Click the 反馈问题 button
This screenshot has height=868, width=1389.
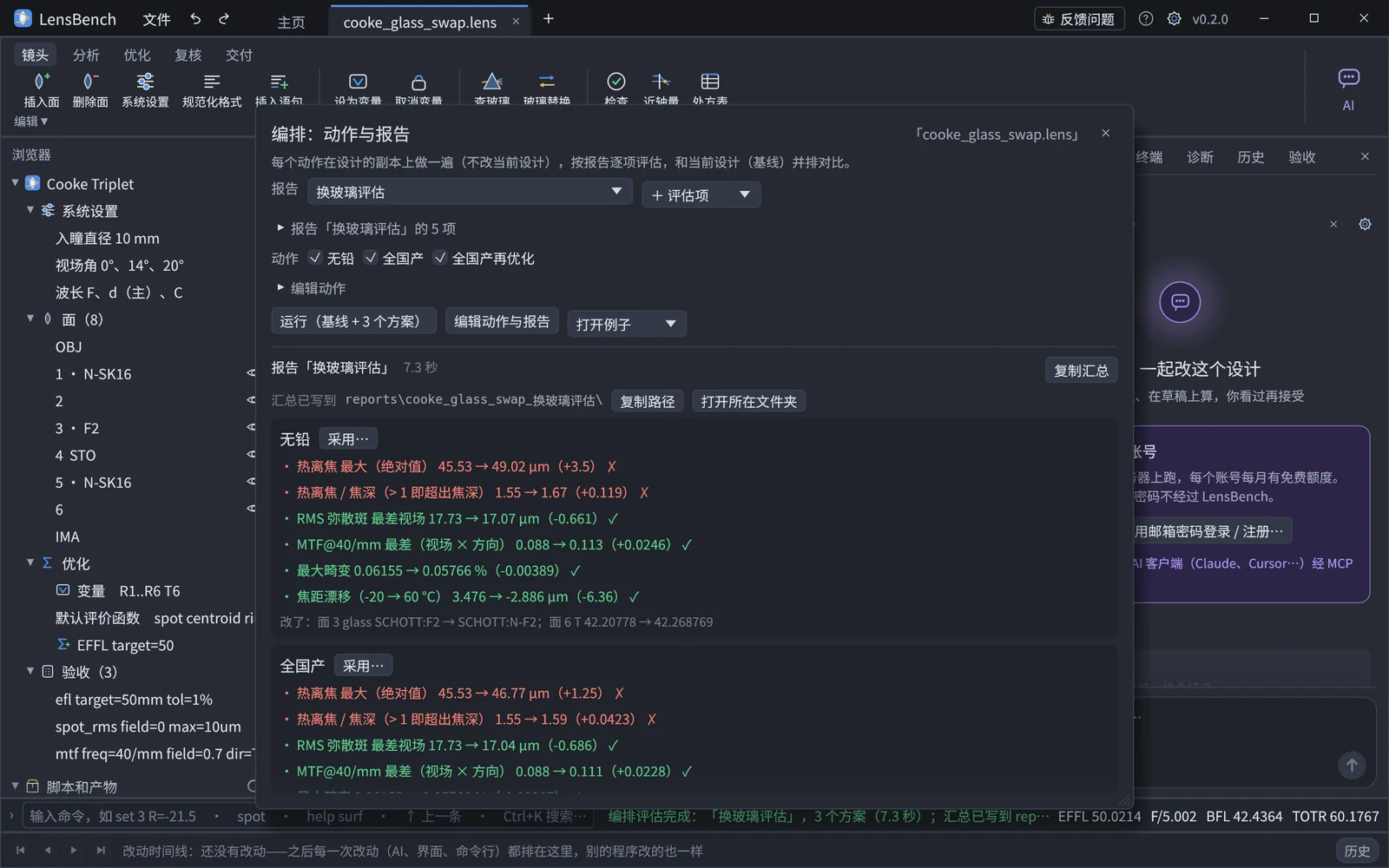click(1079, 19)
